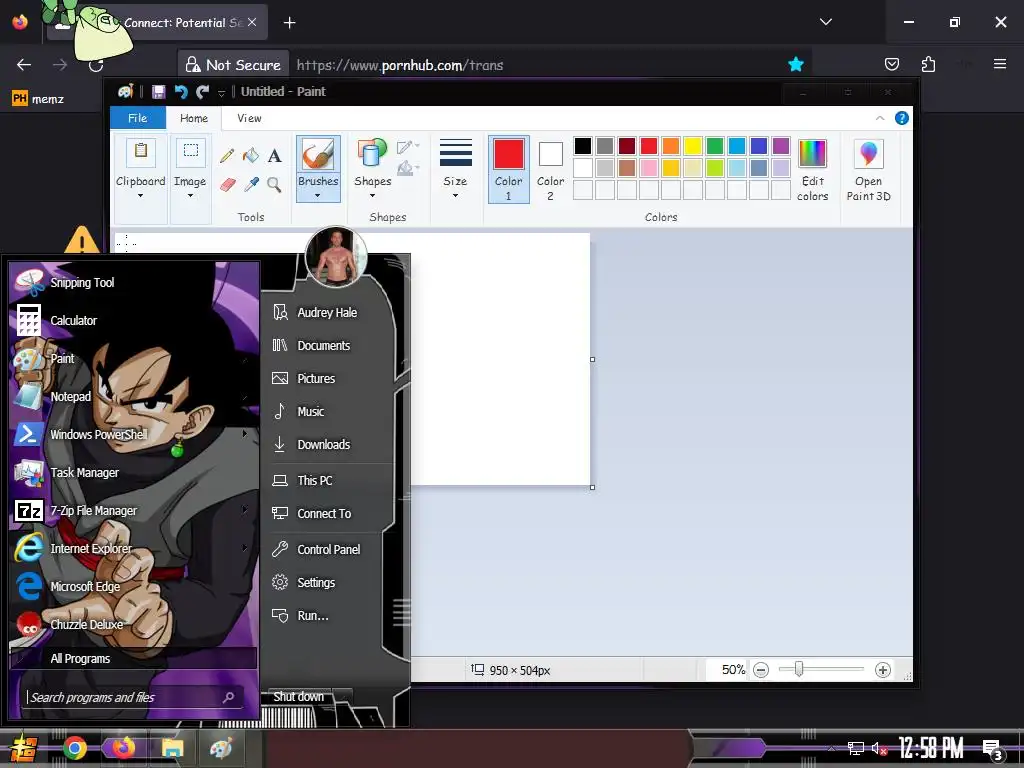Expand the Image dropdown
The image size is (1024, 768).
[x=190, y=195]
